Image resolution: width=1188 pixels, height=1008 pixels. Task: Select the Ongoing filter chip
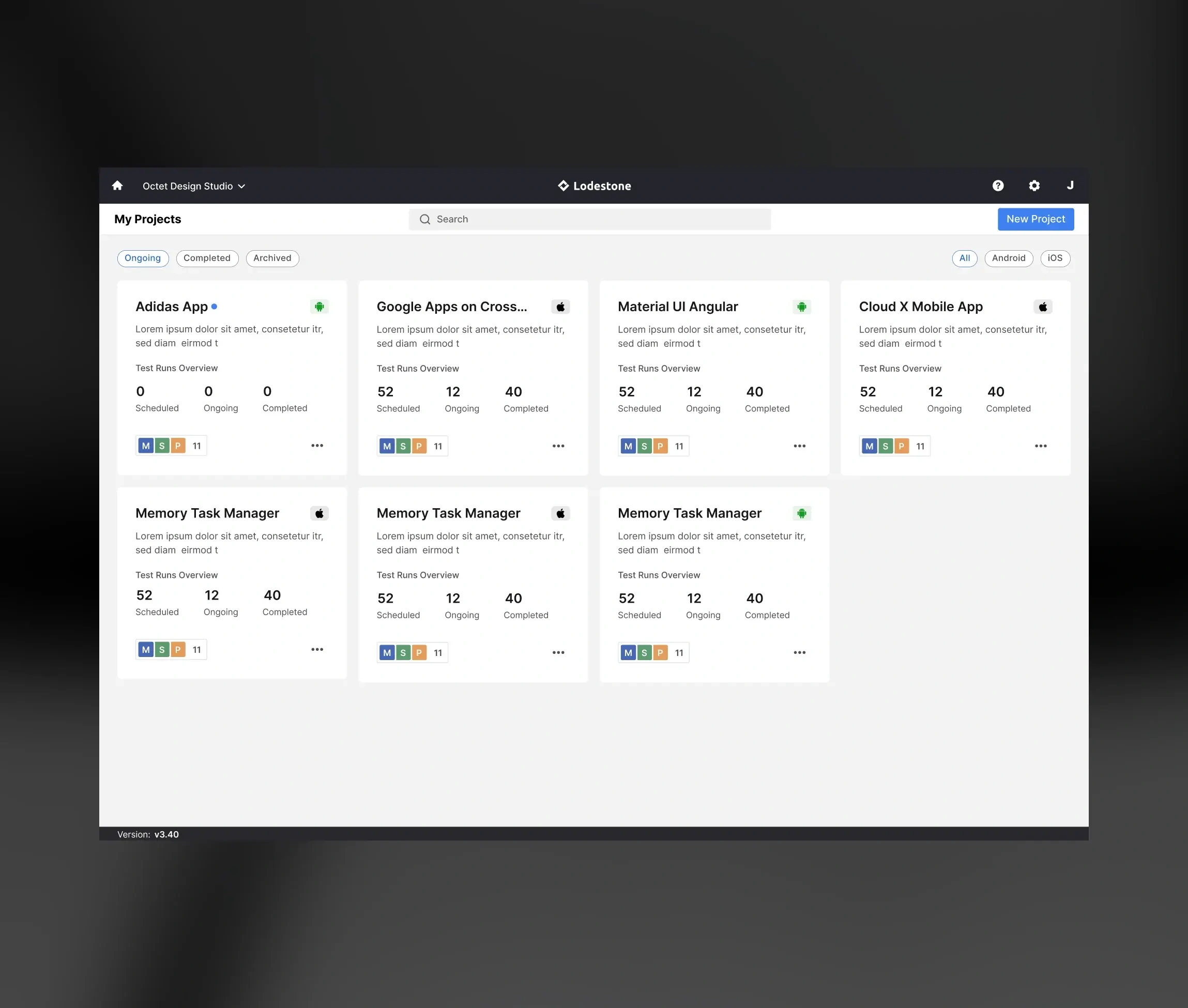pyautogui.click(x=142, y=258)
